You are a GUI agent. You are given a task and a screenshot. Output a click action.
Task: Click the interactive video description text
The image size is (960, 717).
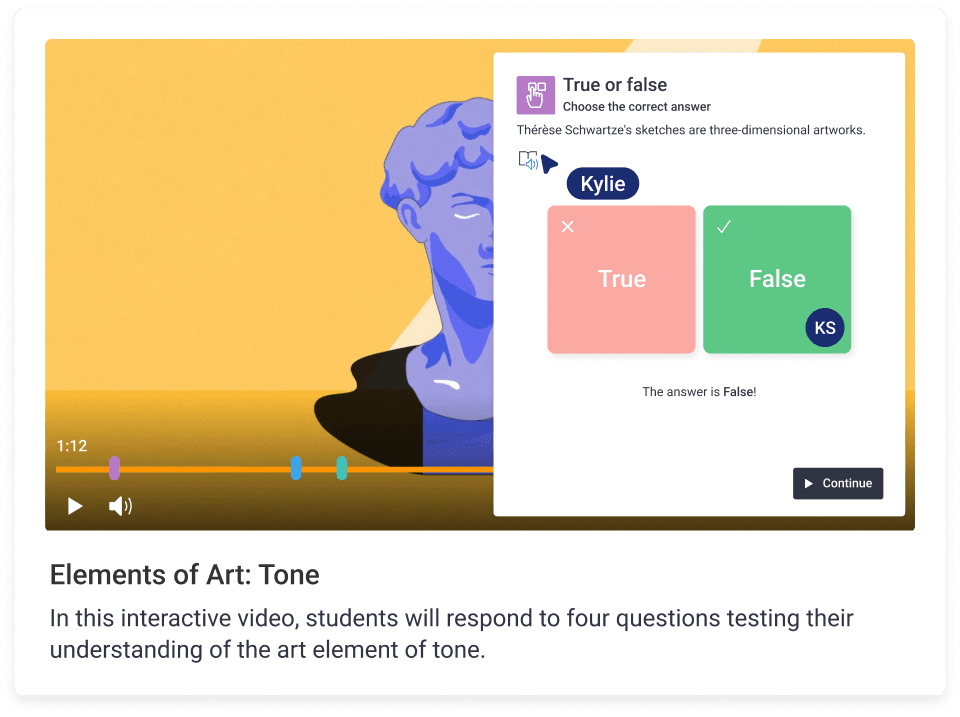450,634
